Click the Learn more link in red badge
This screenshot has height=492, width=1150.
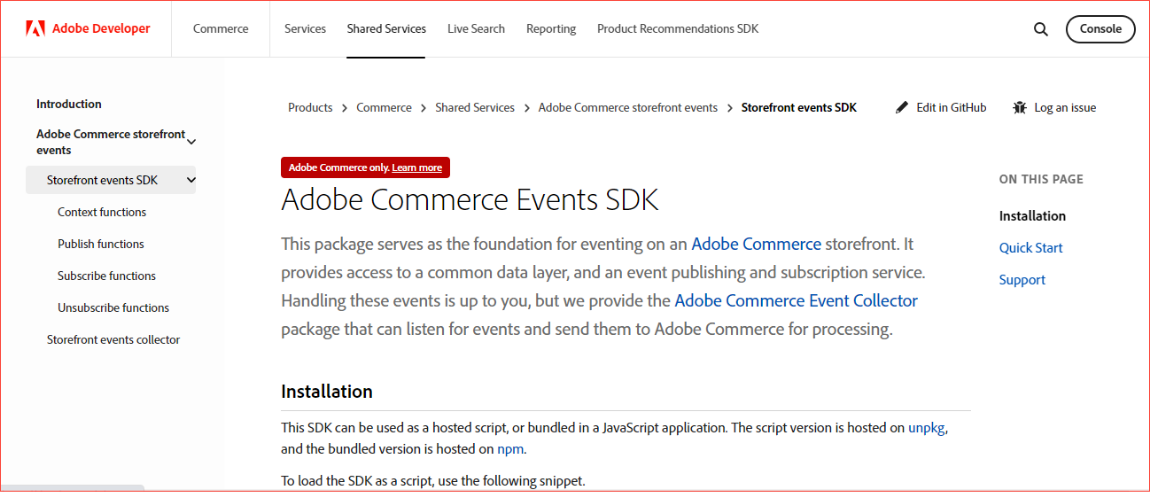point(417,168)
